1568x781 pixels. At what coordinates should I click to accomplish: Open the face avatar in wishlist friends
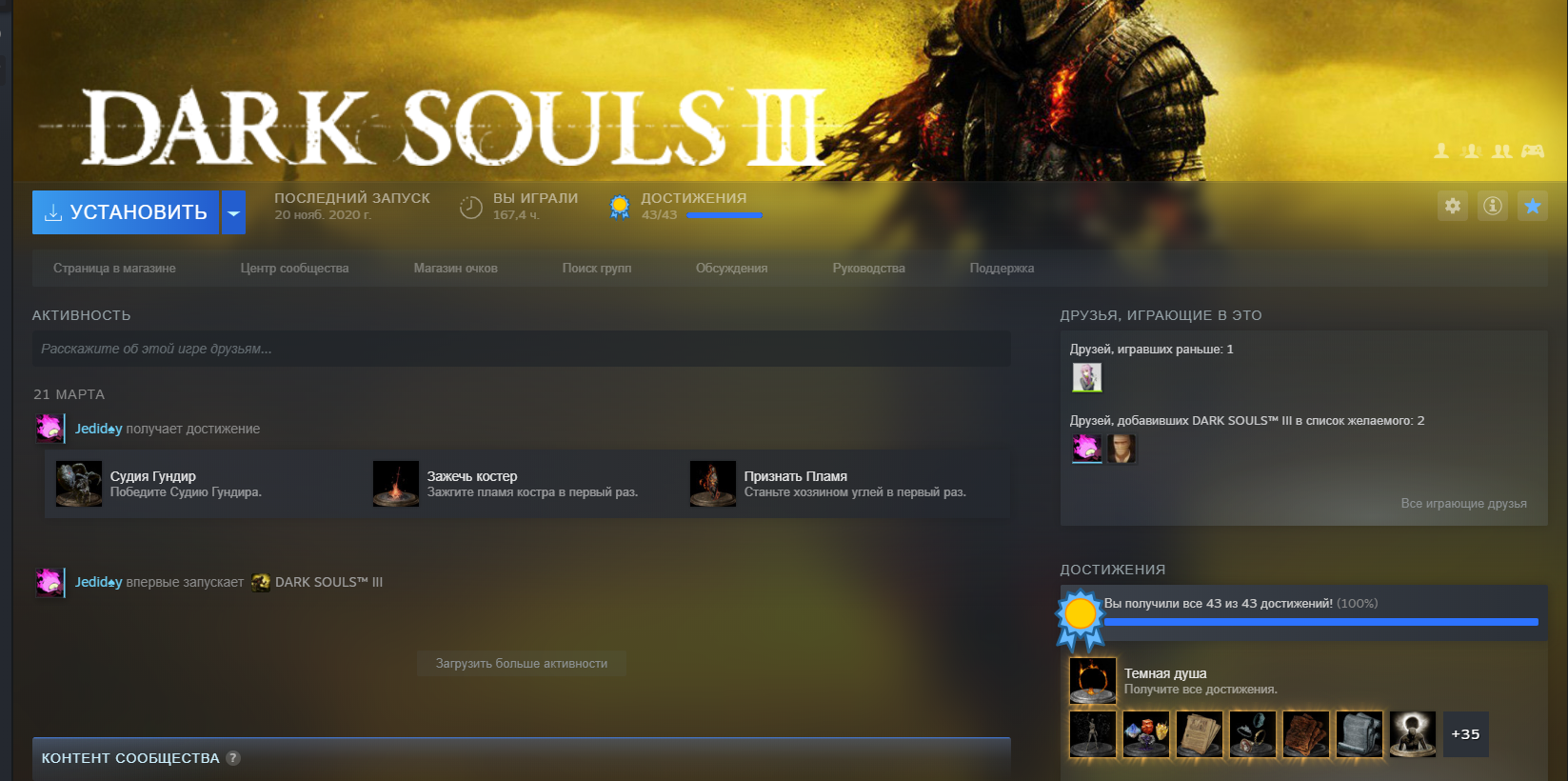tap(1121, 449)
